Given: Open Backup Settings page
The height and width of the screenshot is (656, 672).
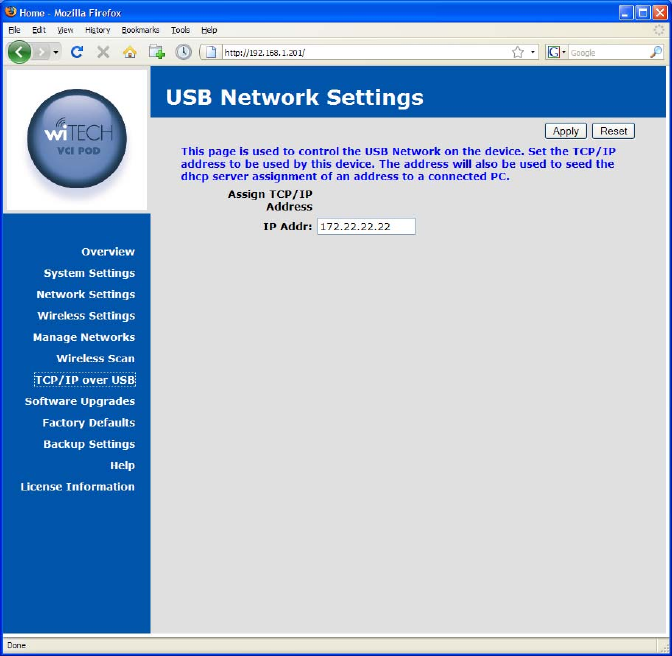Looking at the screenshot, I should (89, 444).
